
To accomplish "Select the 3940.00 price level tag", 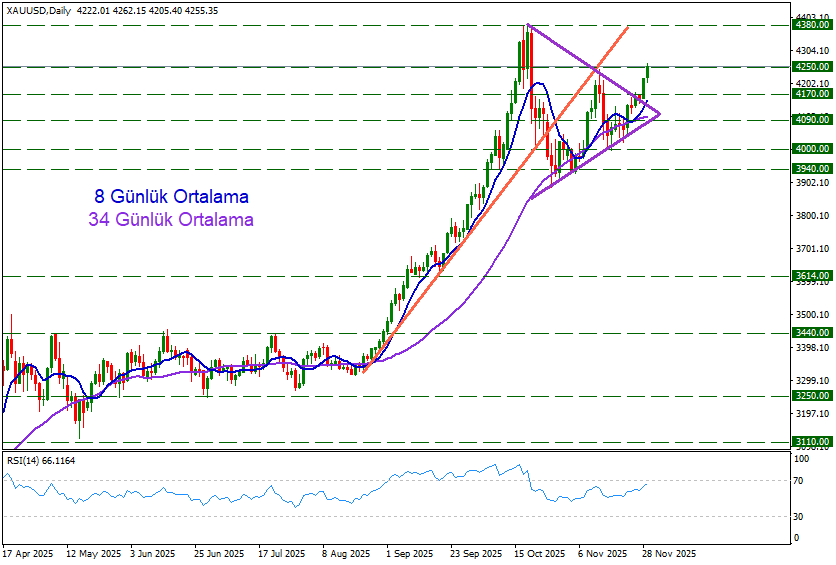I will click(811, 169).
